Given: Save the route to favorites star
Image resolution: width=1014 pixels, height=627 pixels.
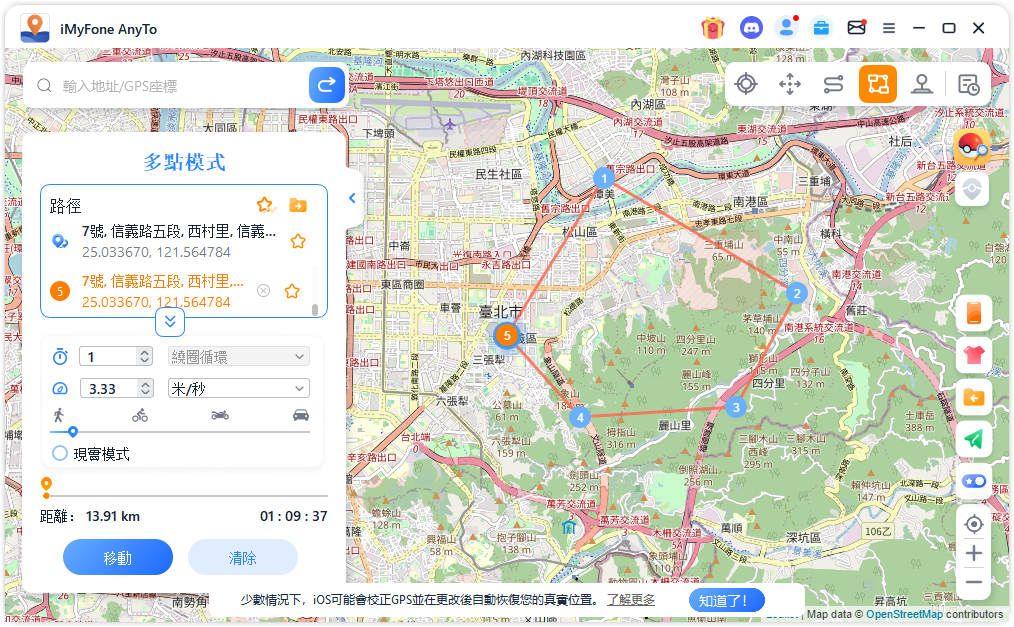Looking at the screenshot, I should point(265,206).
